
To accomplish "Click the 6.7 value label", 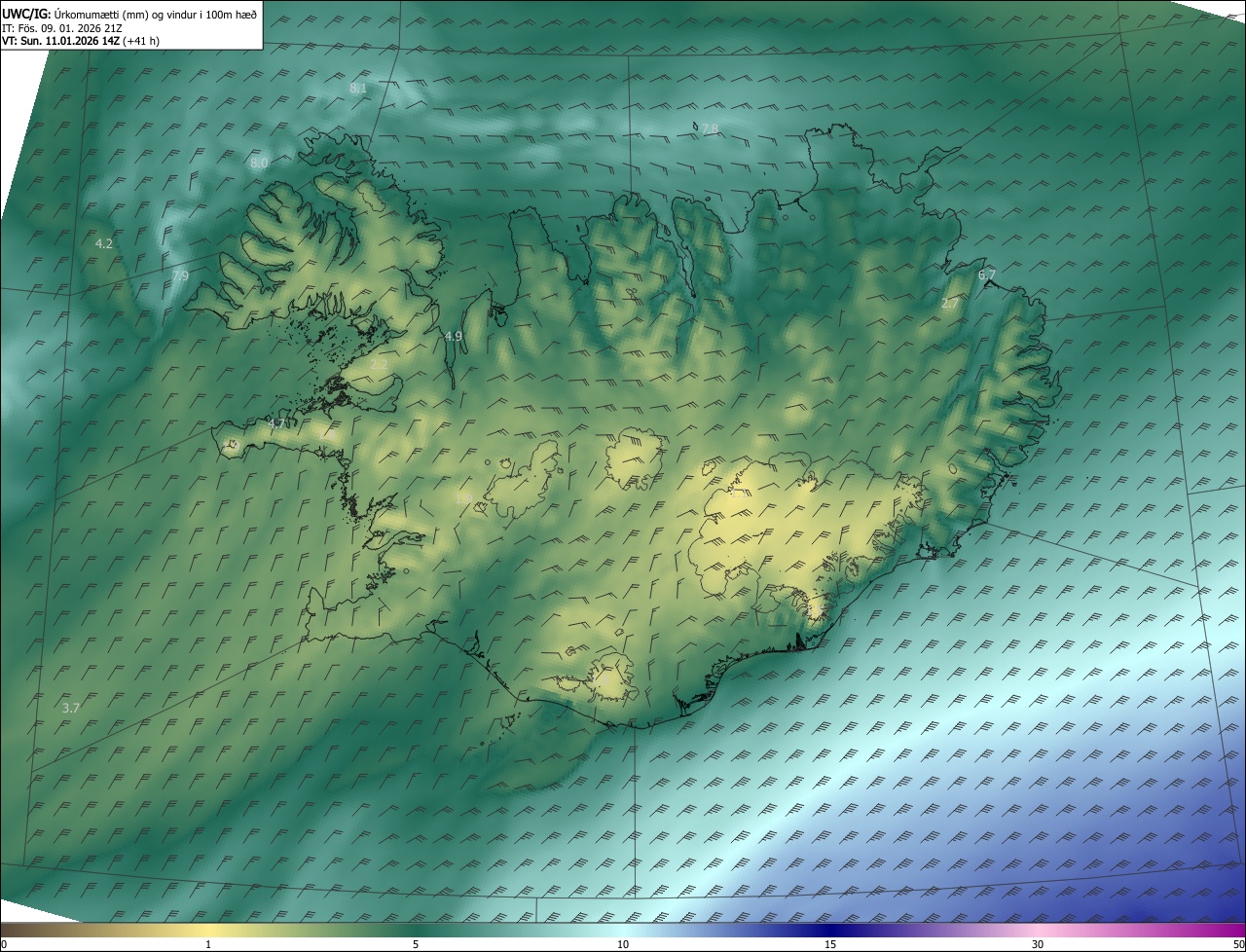I will tap(987, 275).
